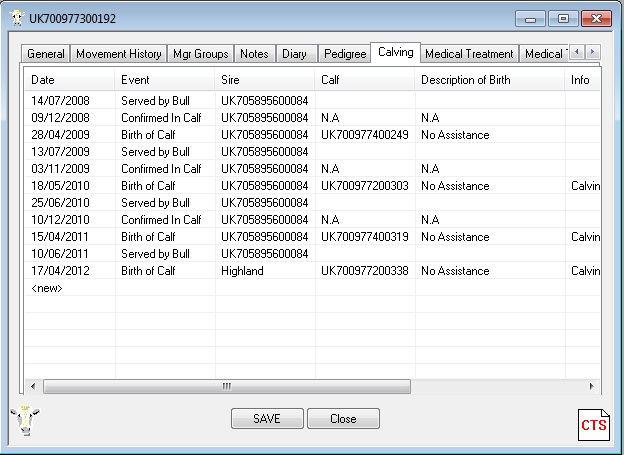Close the window with the red X
Image resolution: width=624 pixels, height=455 pixels.
596,19
